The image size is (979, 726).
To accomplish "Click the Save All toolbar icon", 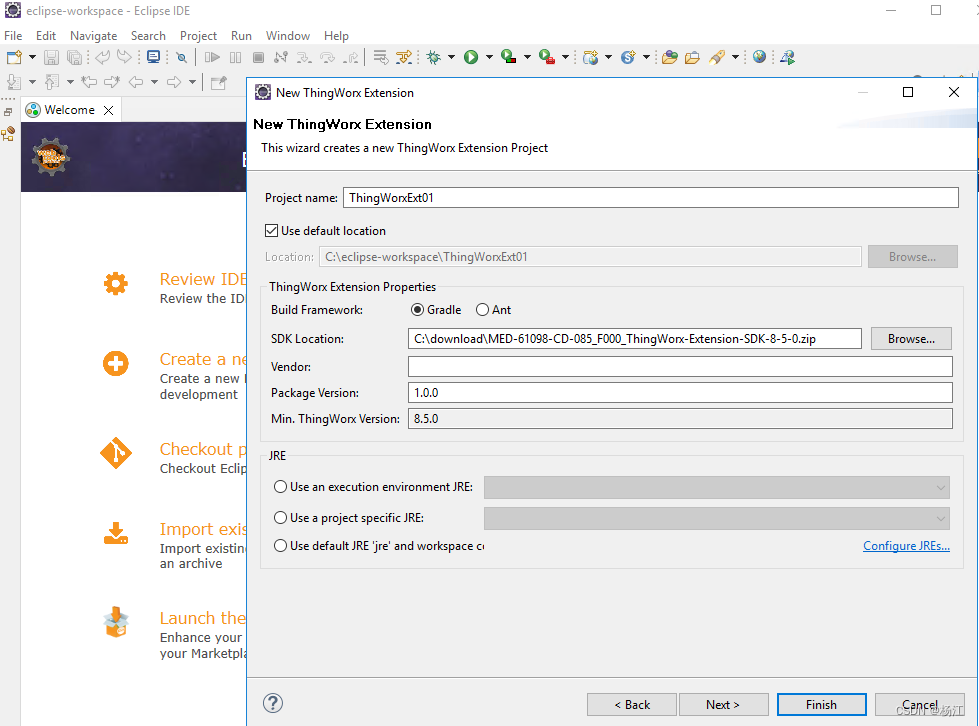I will click(74, 57).
